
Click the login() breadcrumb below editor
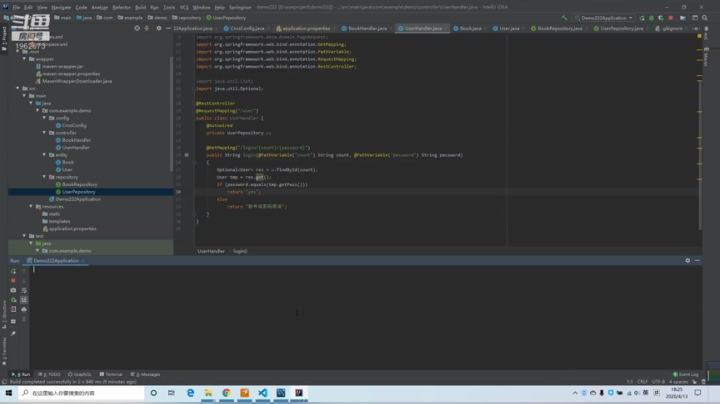pos(240,251)
